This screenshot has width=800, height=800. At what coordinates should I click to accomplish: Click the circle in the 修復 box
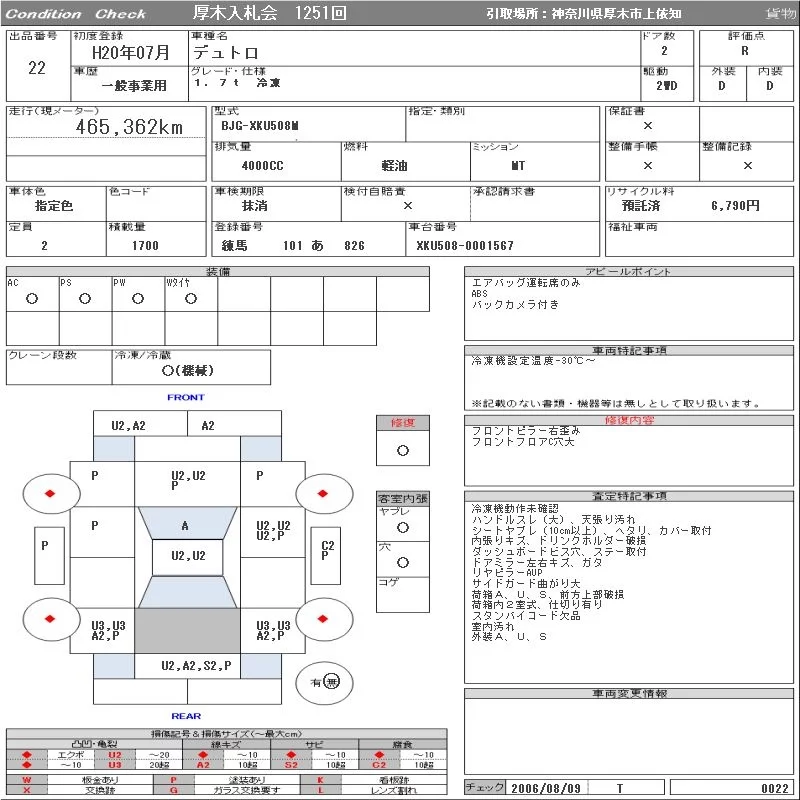coord(403,451)
